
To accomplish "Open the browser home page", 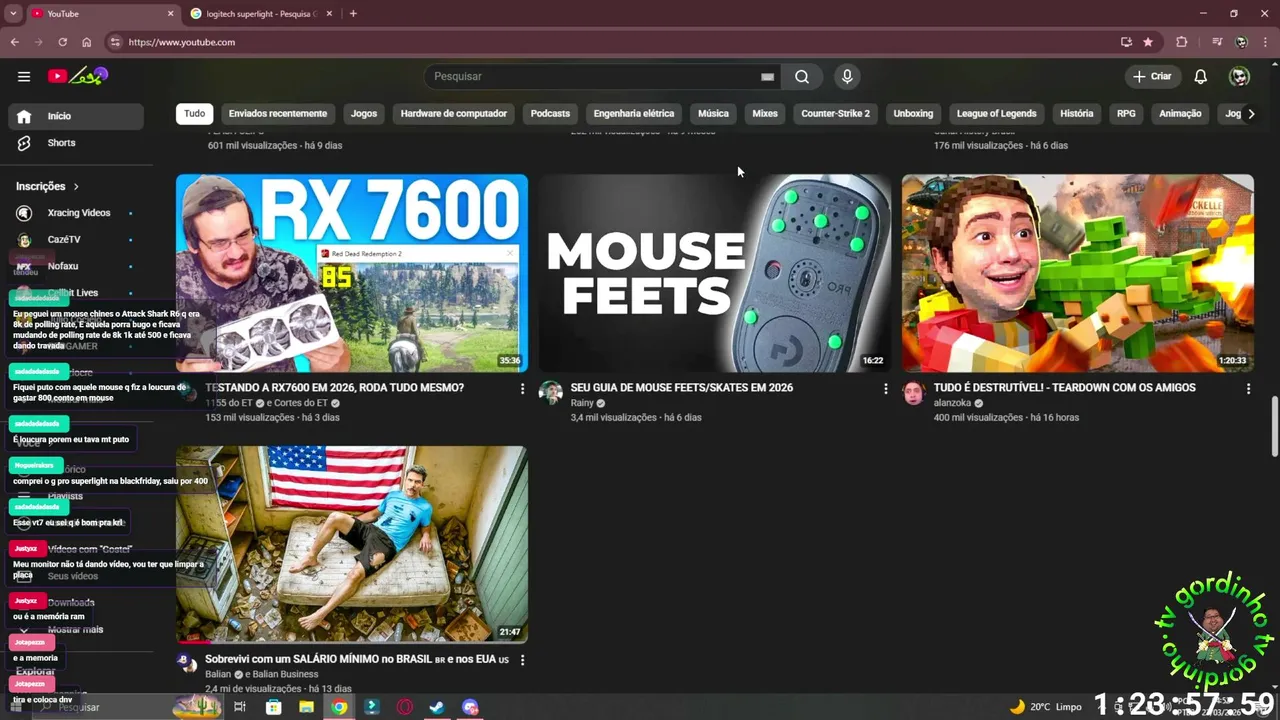I will 87,42.
